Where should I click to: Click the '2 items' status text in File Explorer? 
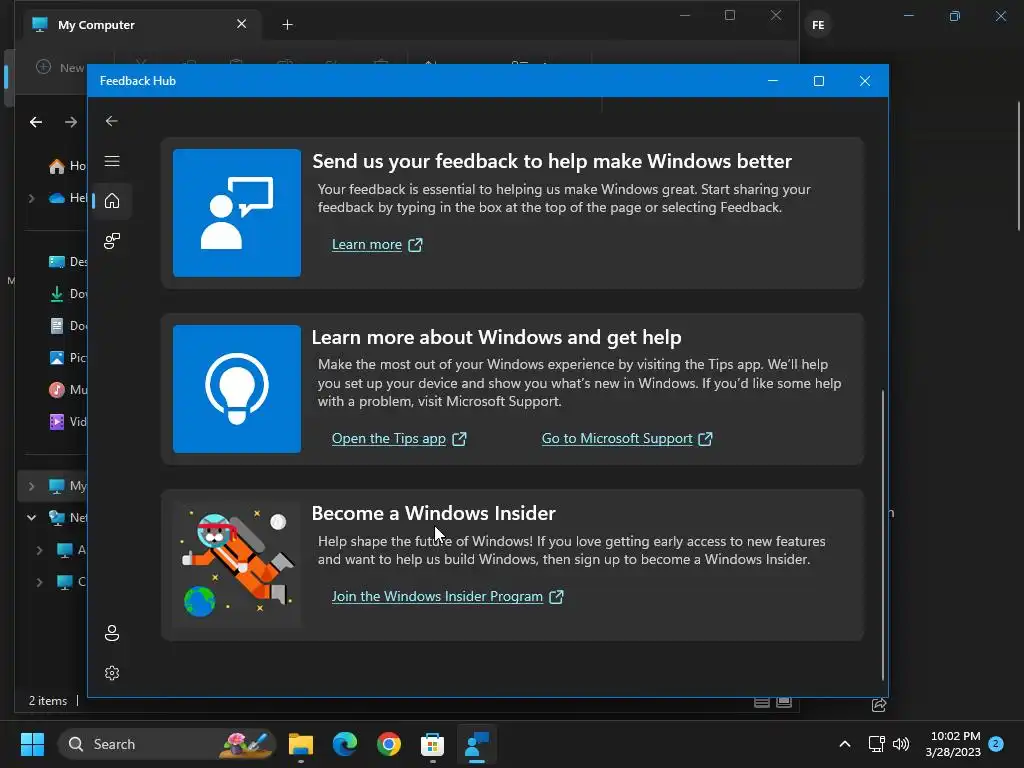[48, 701]
